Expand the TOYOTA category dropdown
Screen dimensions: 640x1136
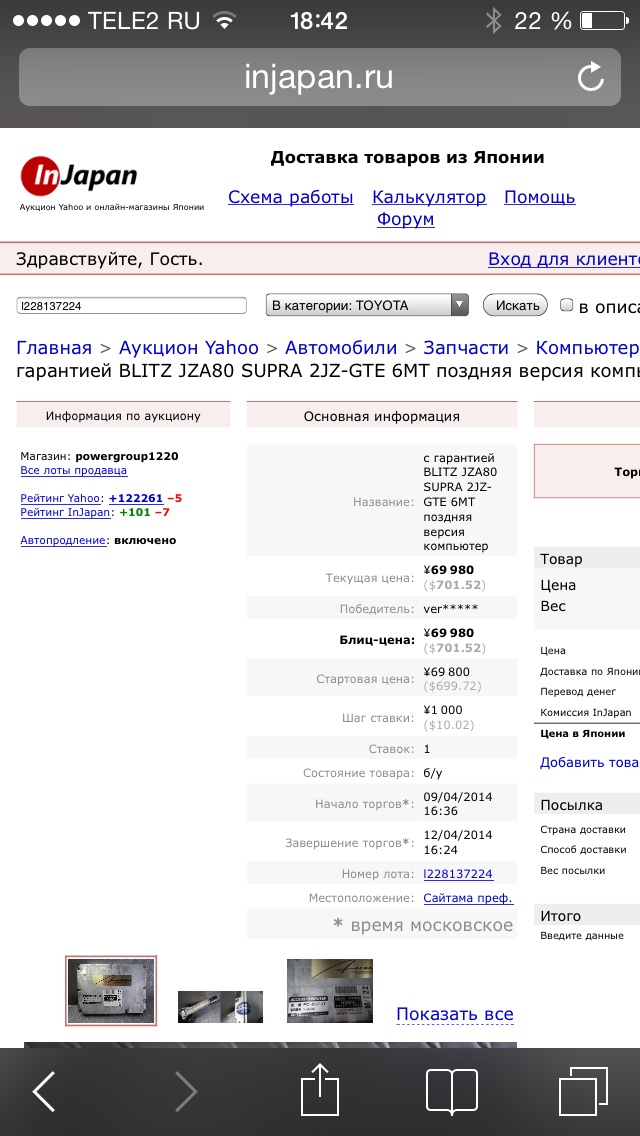pyautogui.click(x=366, y=306)
